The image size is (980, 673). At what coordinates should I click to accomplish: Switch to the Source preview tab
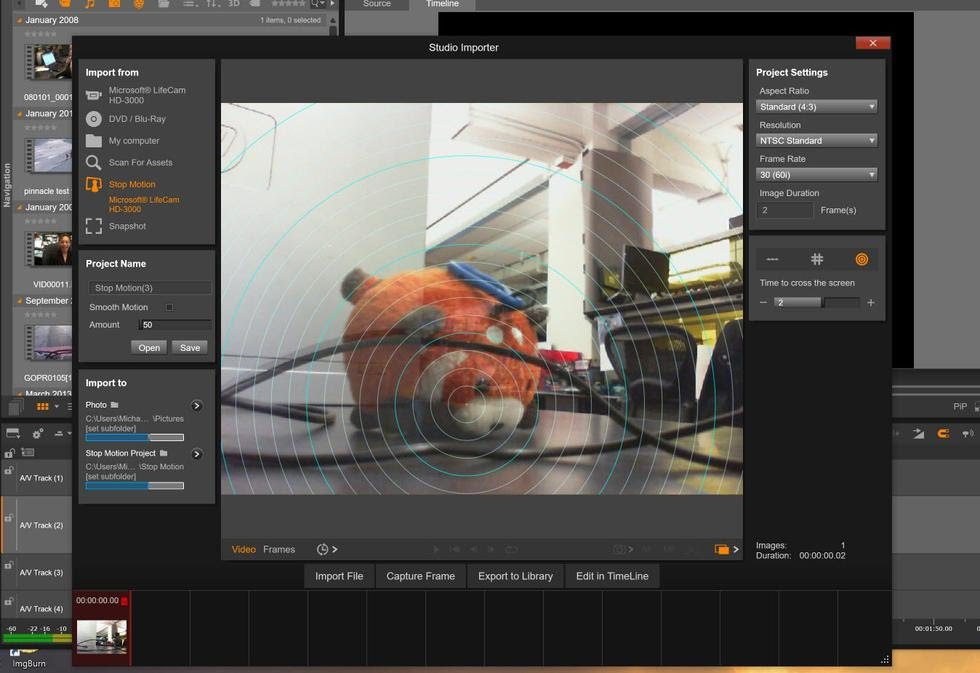point(377,4)
